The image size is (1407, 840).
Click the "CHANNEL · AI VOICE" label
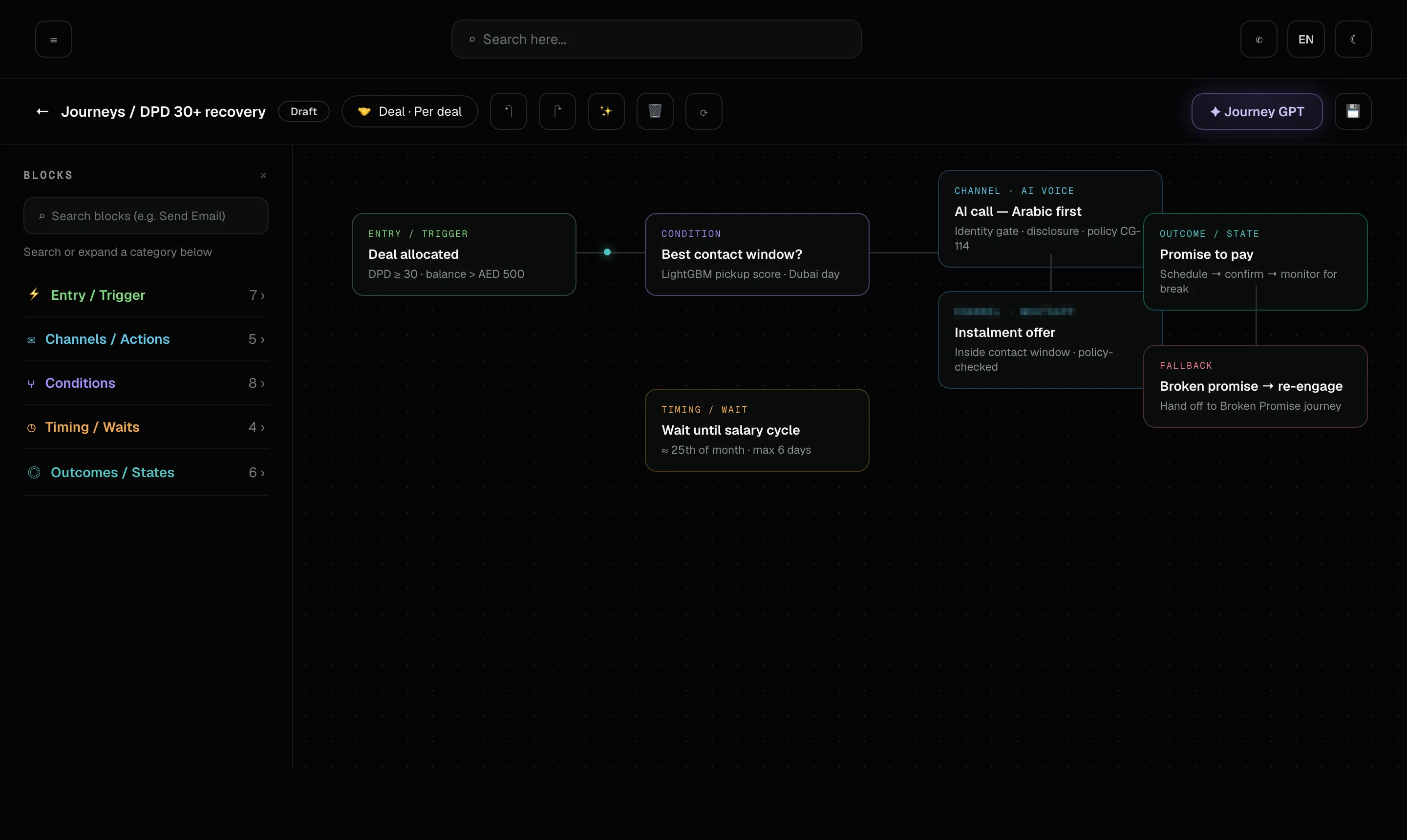coord(1014,191)
